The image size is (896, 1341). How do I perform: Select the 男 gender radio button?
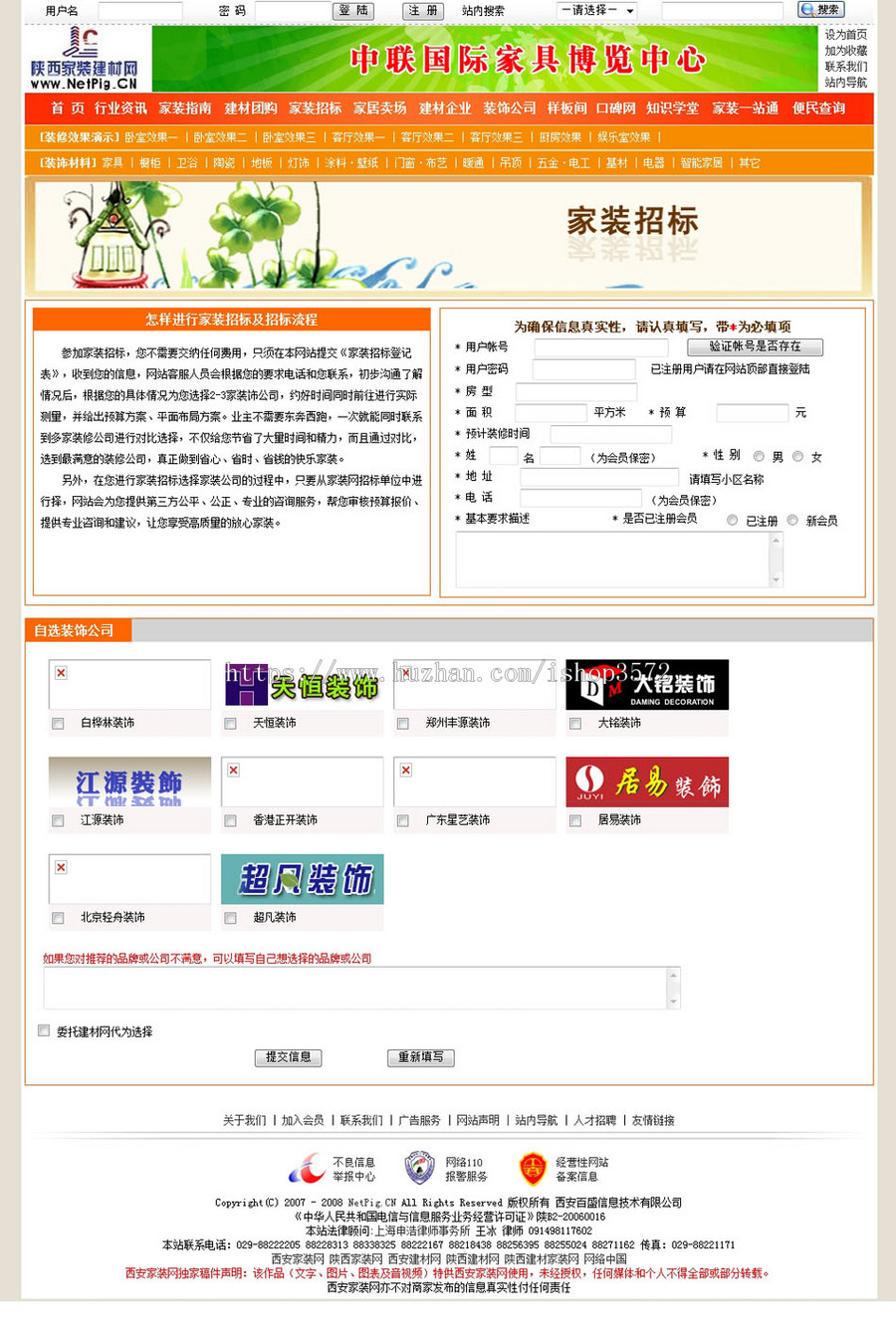[x=760, y=456]
